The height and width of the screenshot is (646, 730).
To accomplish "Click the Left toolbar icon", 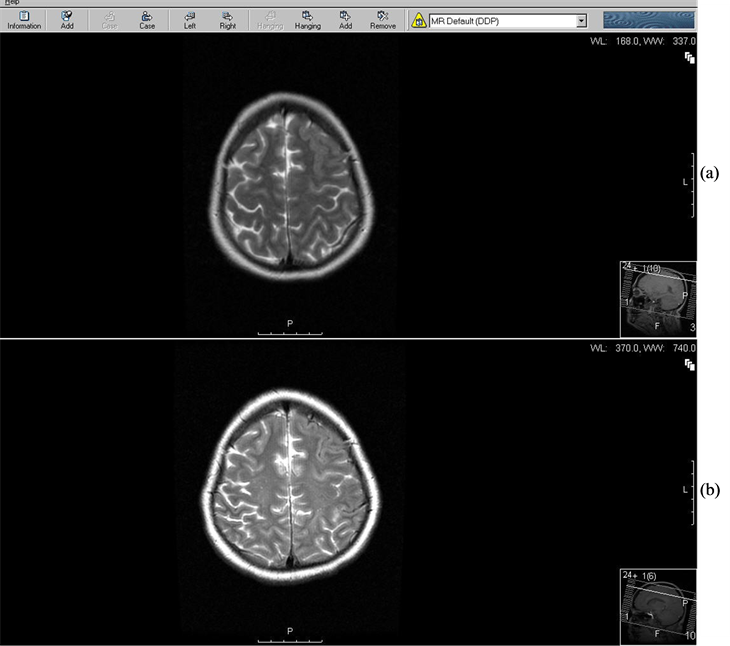I will click(189, 19).
